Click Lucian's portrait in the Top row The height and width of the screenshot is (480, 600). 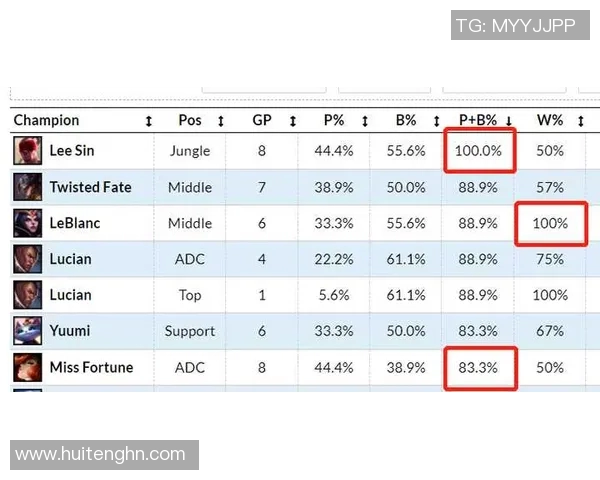28,295
